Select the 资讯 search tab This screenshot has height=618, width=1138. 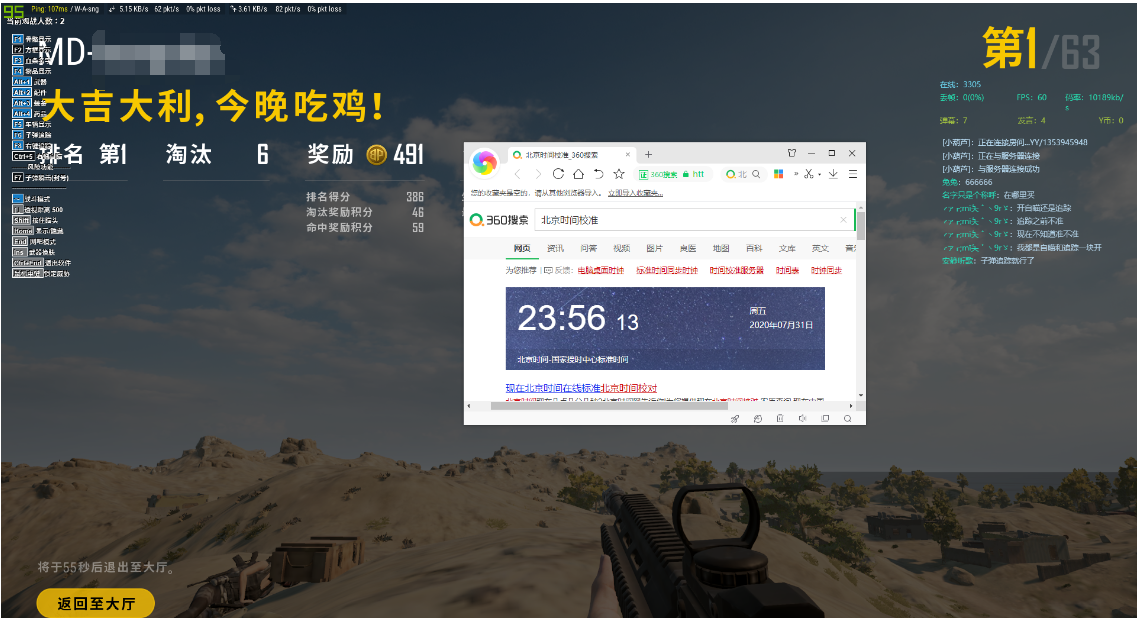pyautogui.click(x=555, y=248)
